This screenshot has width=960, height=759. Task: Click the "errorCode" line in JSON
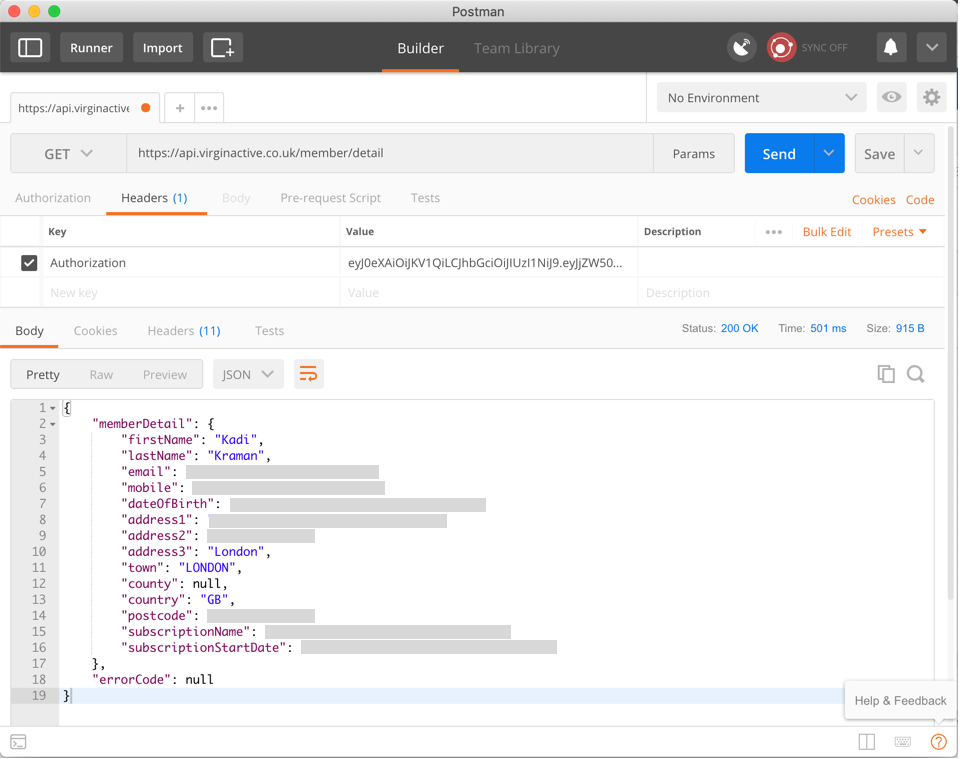(x=152, y=680)
